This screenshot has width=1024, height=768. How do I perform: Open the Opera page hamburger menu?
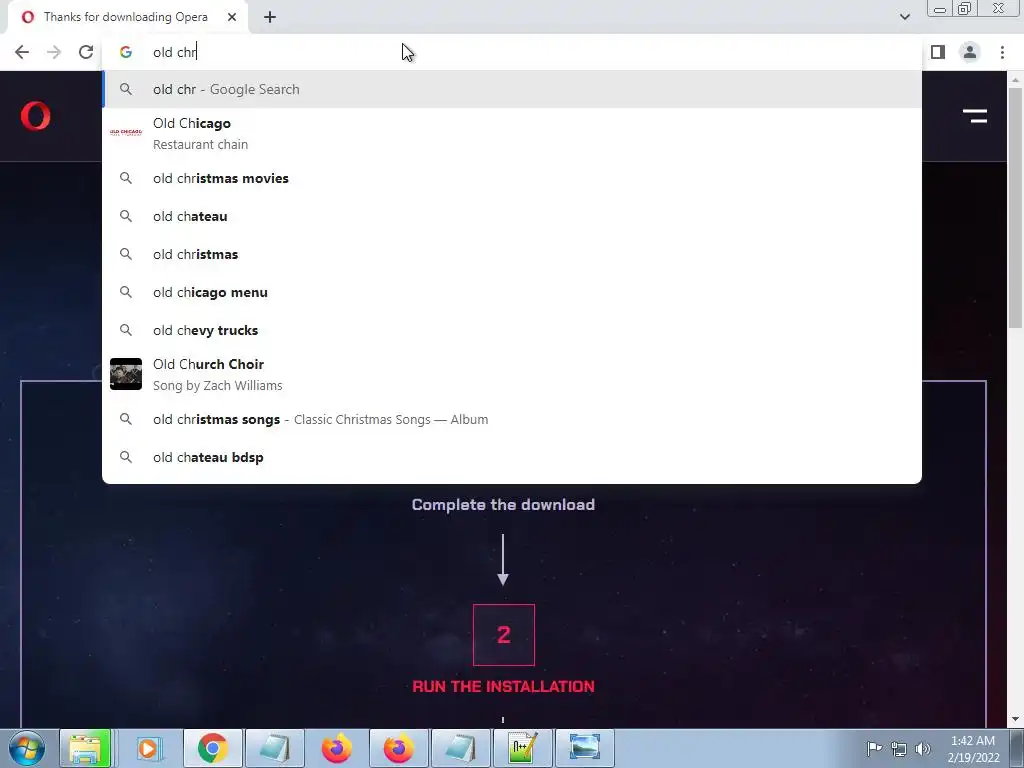[974, 116]
